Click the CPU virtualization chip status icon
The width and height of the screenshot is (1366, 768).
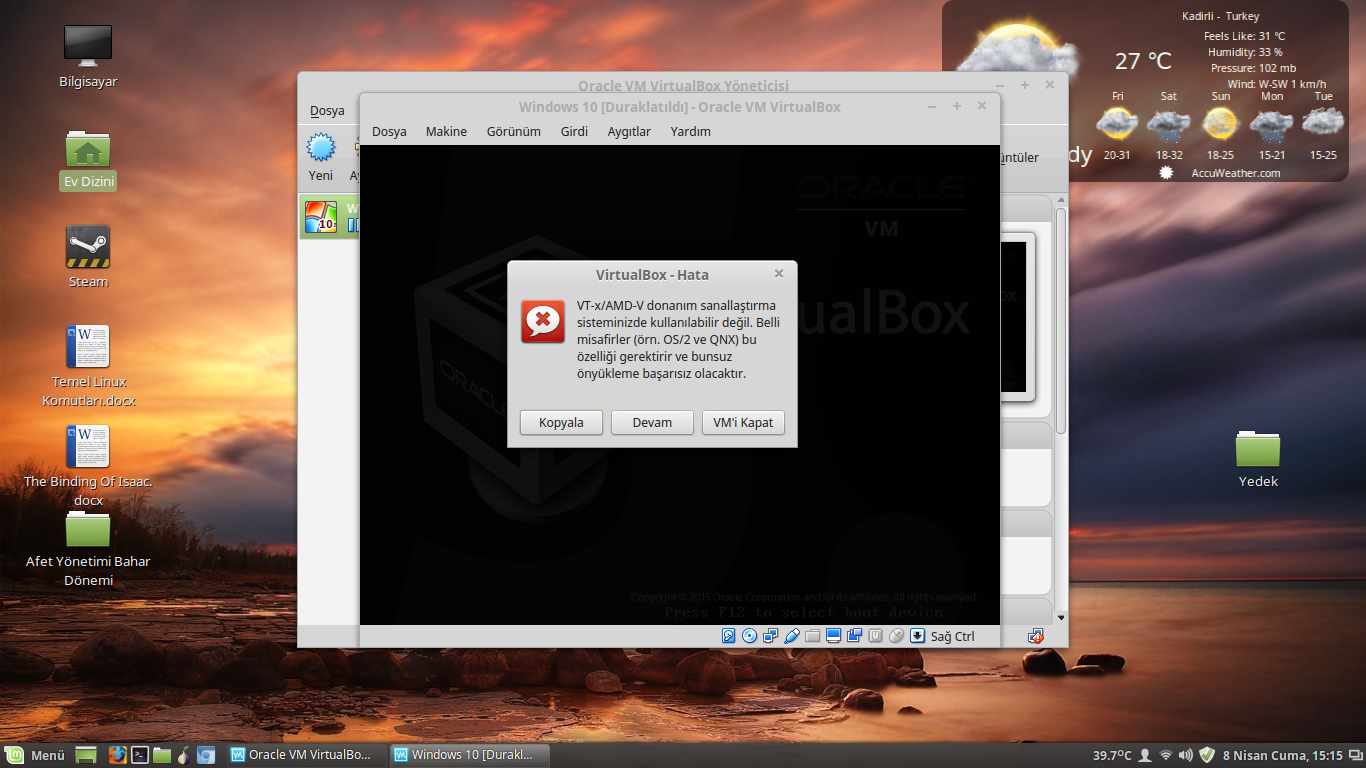pyautogui.click(x=875, y=636)
